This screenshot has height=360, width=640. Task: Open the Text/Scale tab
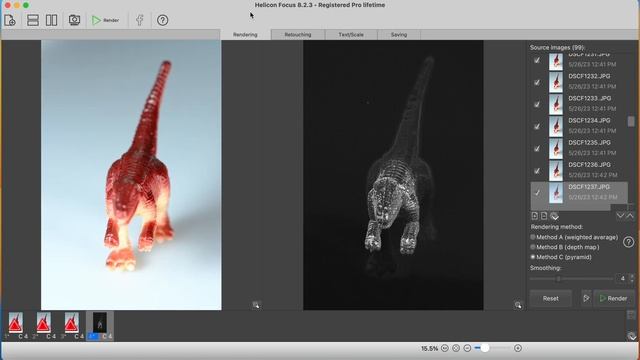pos(351,35)
